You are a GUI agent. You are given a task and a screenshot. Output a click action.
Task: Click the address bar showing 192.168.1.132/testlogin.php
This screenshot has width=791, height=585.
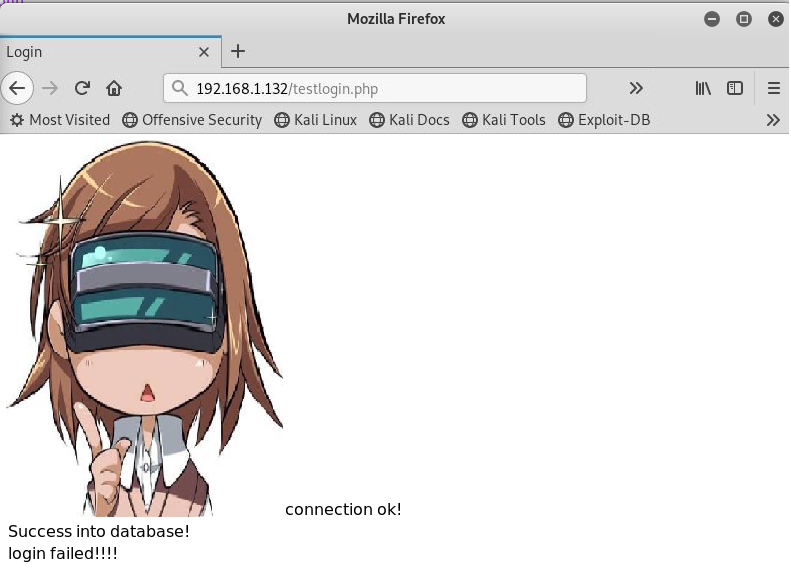375,88
